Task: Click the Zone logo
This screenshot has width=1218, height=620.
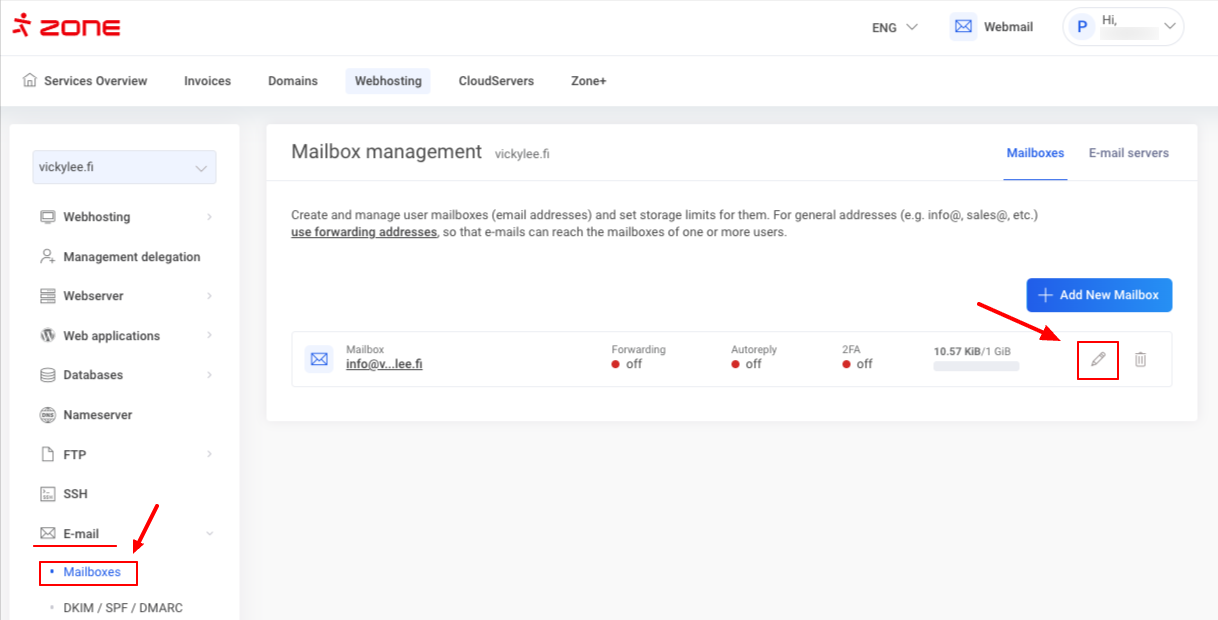Action: coord(66,27)
